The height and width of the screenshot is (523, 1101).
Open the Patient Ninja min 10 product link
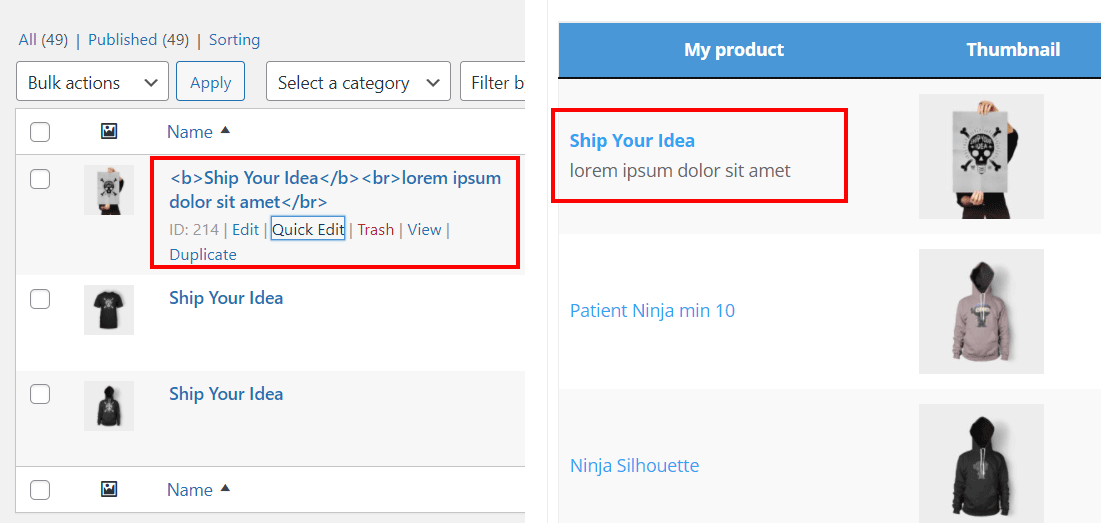click(x=652, y=310)
